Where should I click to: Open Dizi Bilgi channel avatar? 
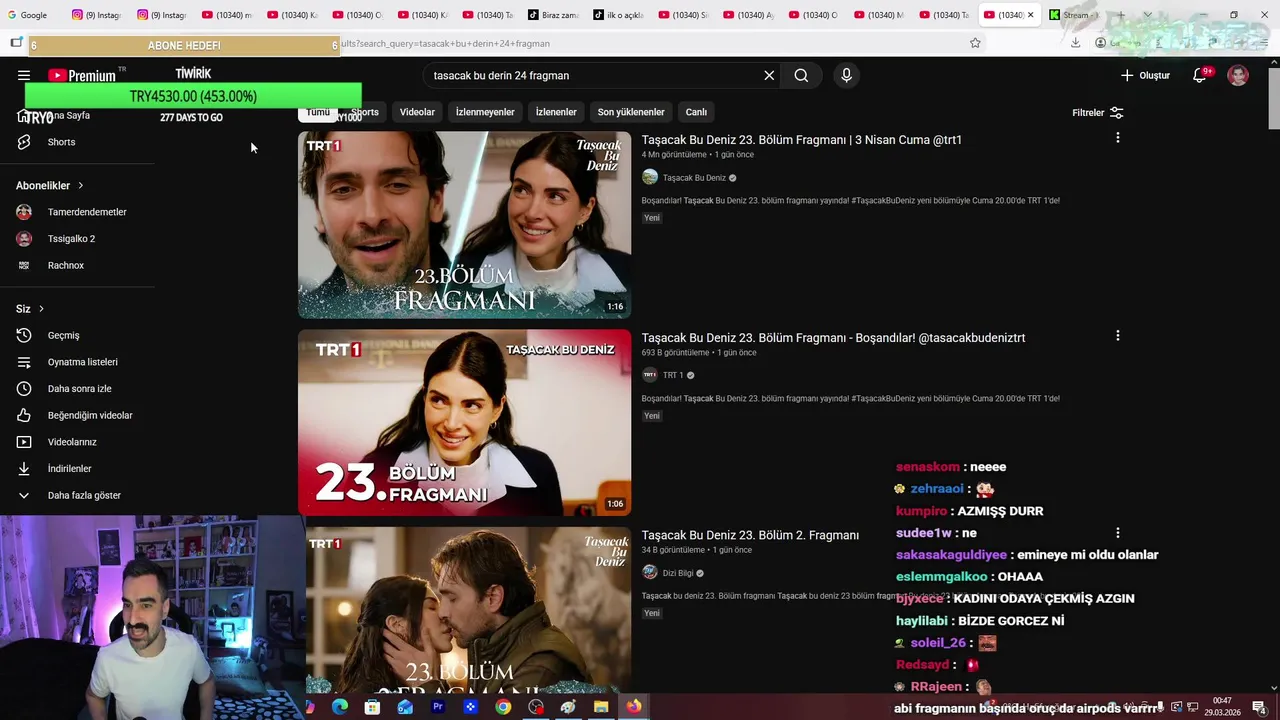pyautogui.click(x=650, y=573)
